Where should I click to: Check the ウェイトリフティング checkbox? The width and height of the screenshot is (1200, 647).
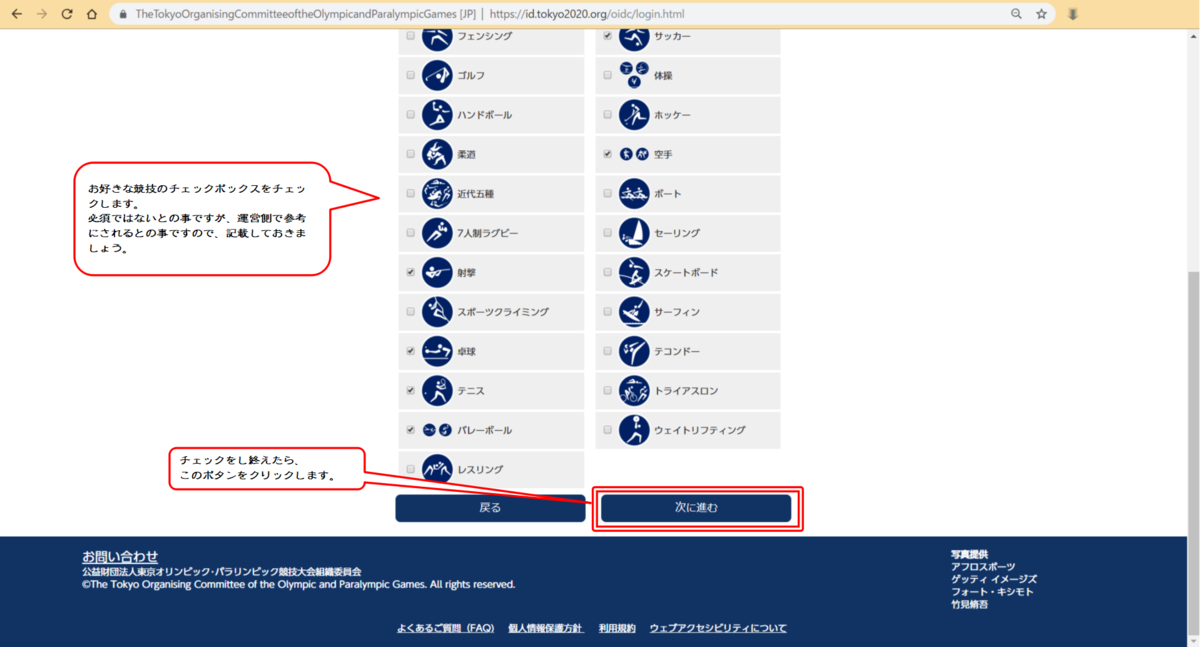coord(607,430)
